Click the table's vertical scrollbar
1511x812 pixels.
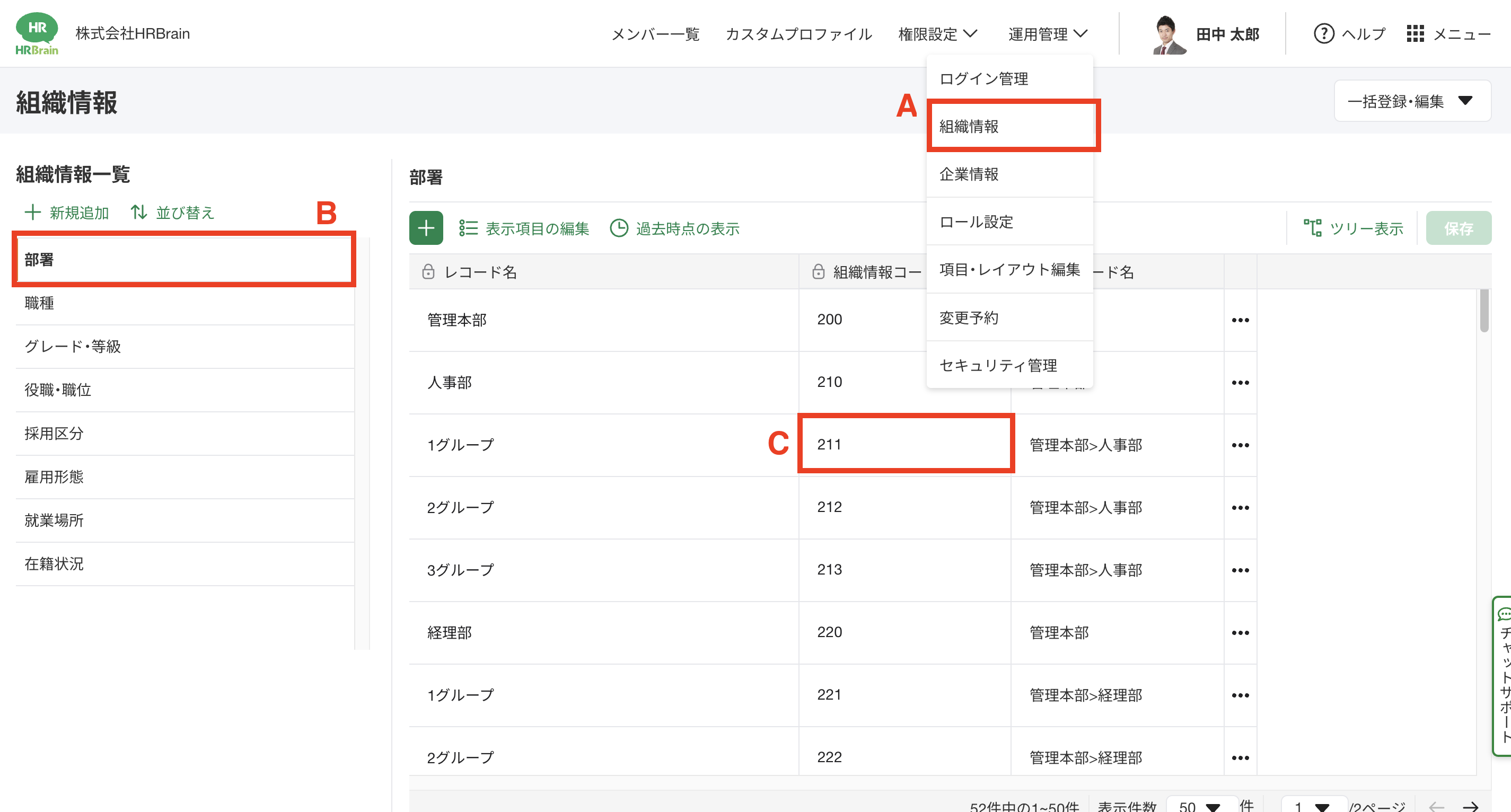tap(1483, 311)
